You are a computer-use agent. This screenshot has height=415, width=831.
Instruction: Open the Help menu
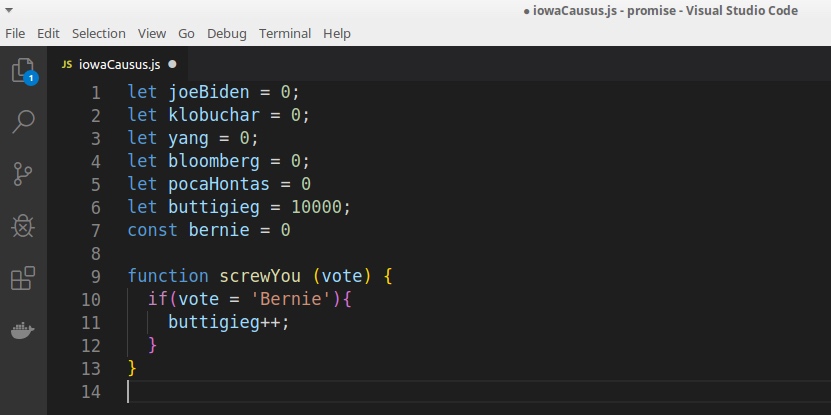[337, 33]
